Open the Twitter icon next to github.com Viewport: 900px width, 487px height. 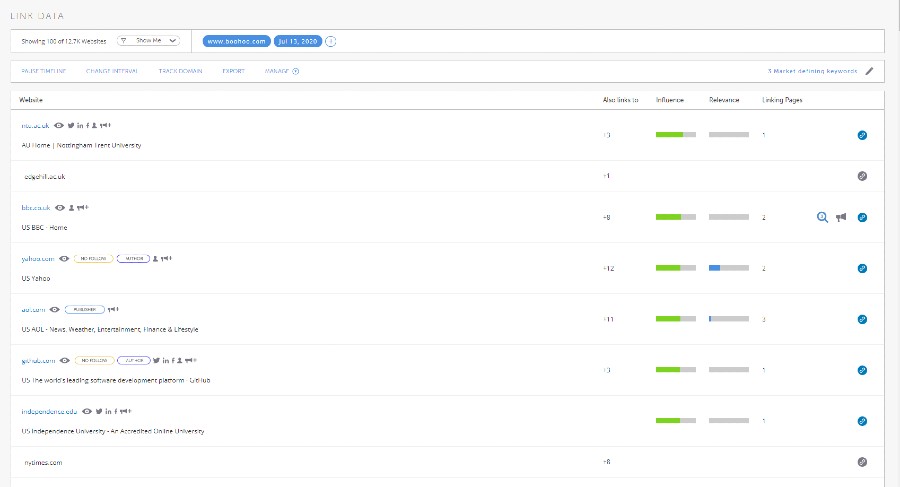coord(157,360)
